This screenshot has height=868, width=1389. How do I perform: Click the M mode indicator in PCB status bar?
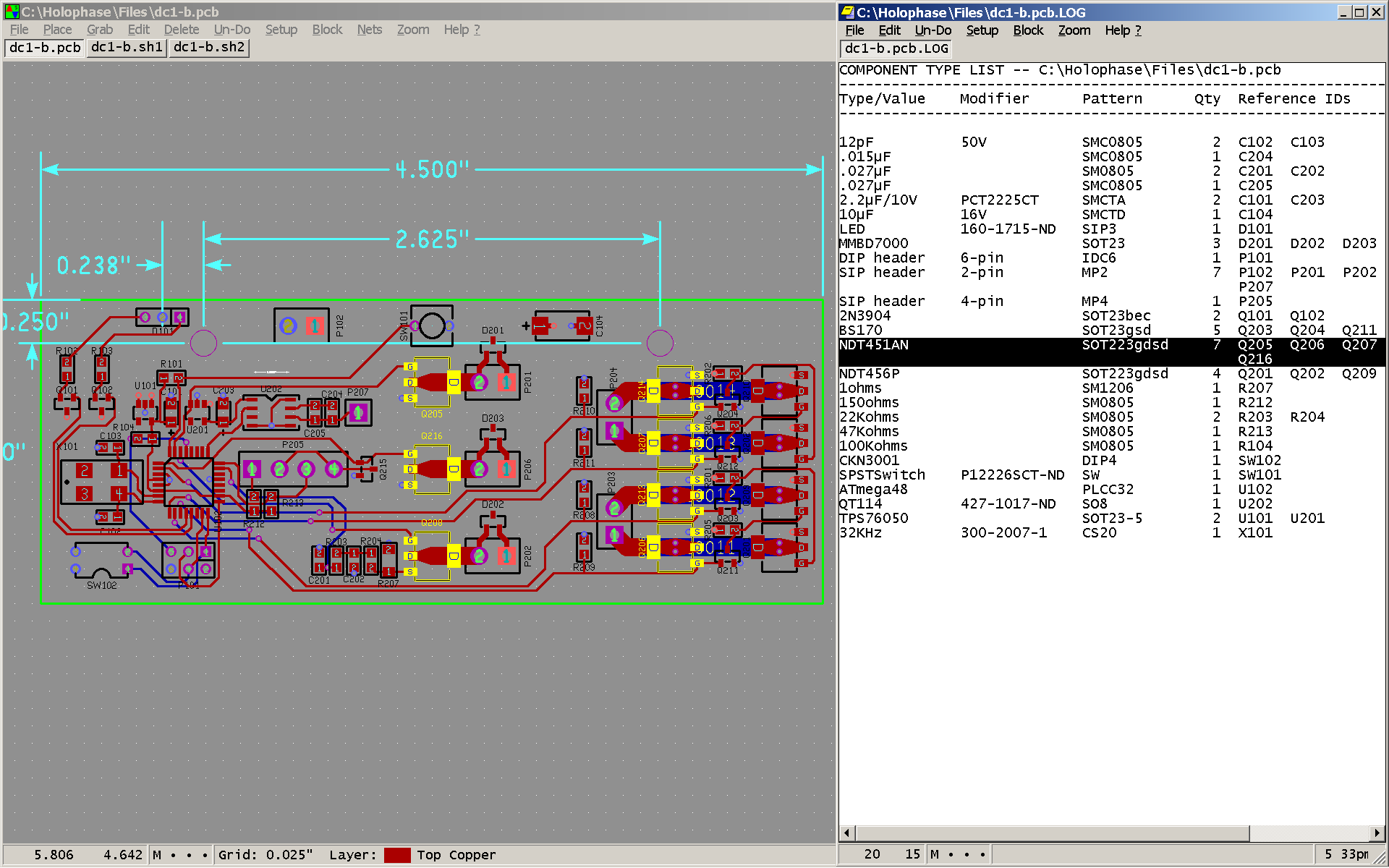coord(157,855)
